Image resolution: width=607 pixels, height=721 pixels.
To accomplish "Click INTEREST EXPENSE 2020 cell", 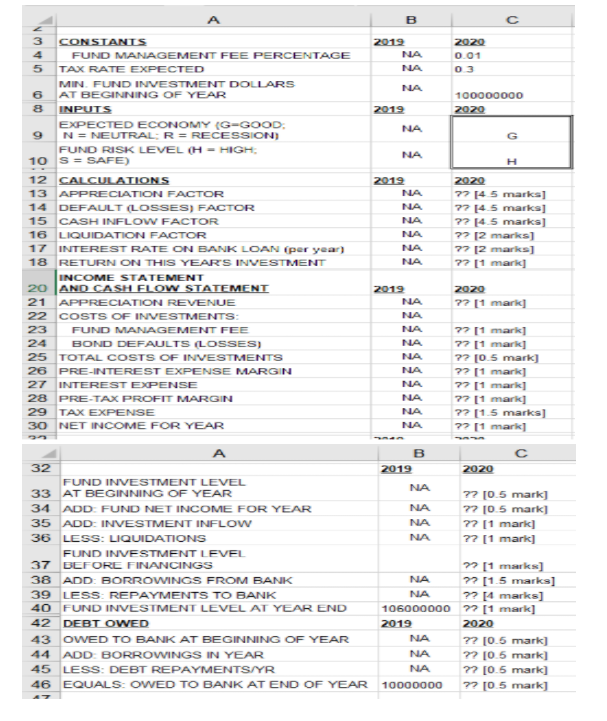I will pyautogui.click(x=512, y=385).
